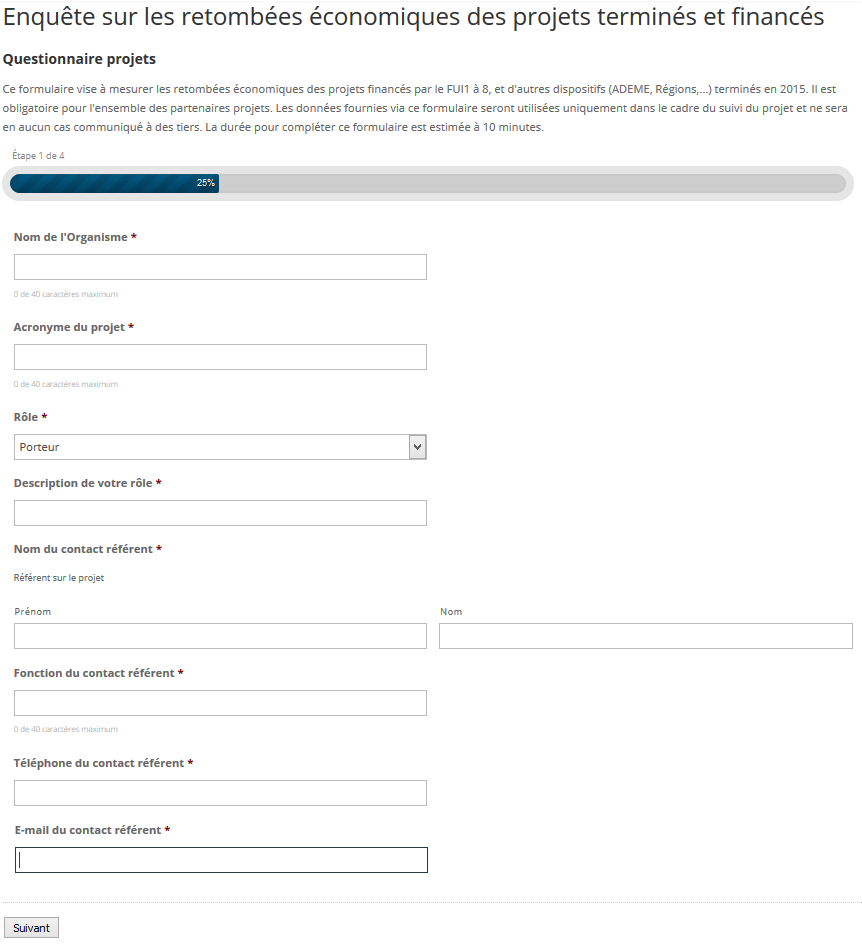The height and width of the screenshot is (950, 862).
Task: Expand the Rôle dropdown arrow
Action: [418, 447]
